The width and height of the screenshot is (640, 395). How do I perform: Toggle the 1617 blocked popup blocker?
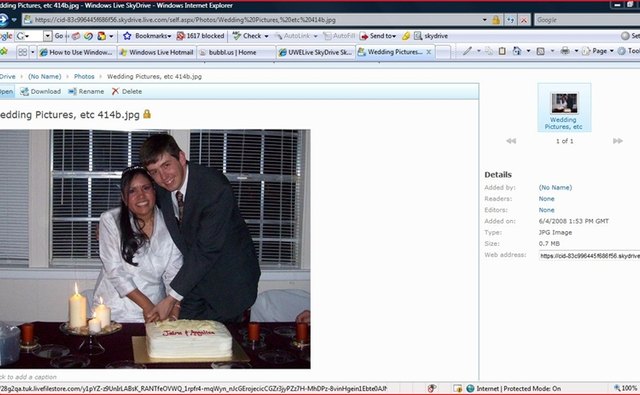[200, 36]
